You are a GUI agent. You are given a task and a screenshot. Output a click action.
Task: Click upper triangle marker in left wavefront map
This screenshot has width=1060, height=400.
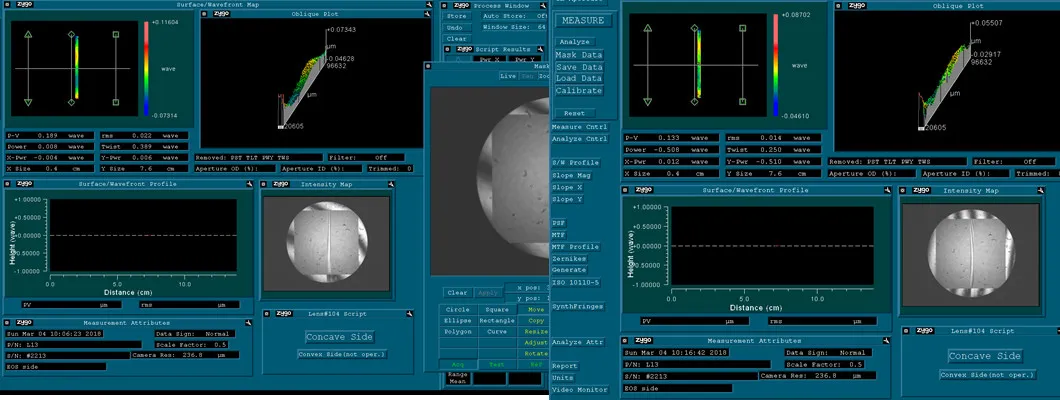click(28, 34)
